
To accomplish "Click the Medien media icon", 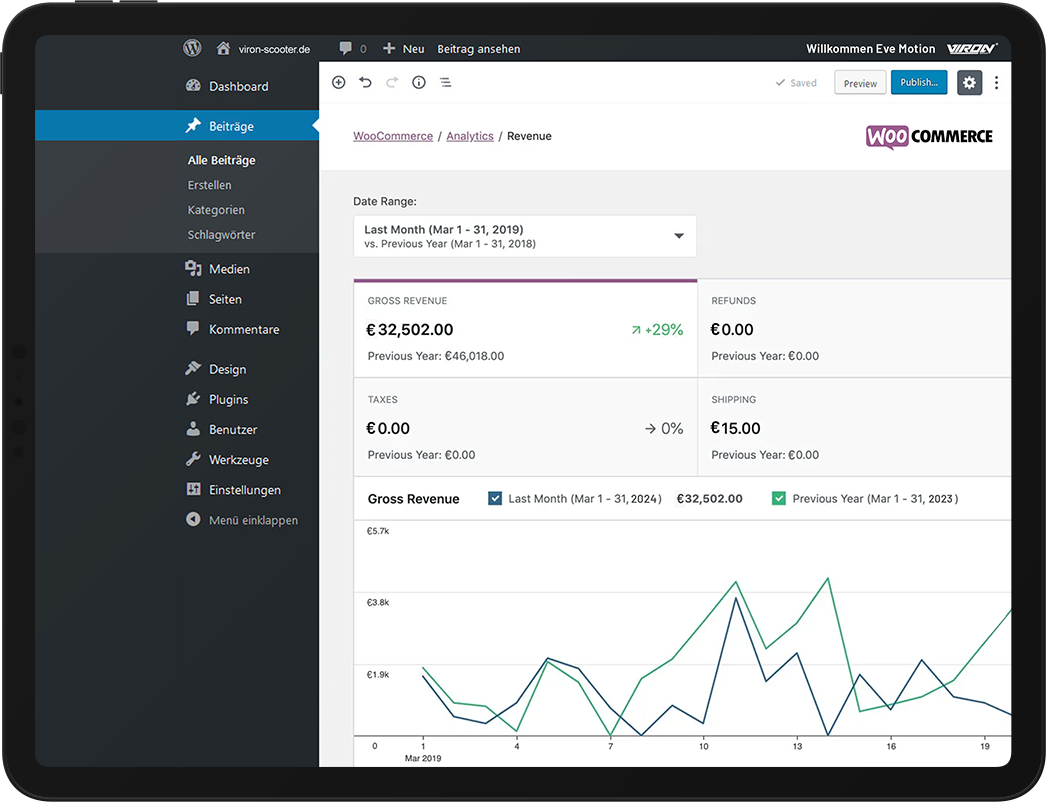I will [193, 268].
